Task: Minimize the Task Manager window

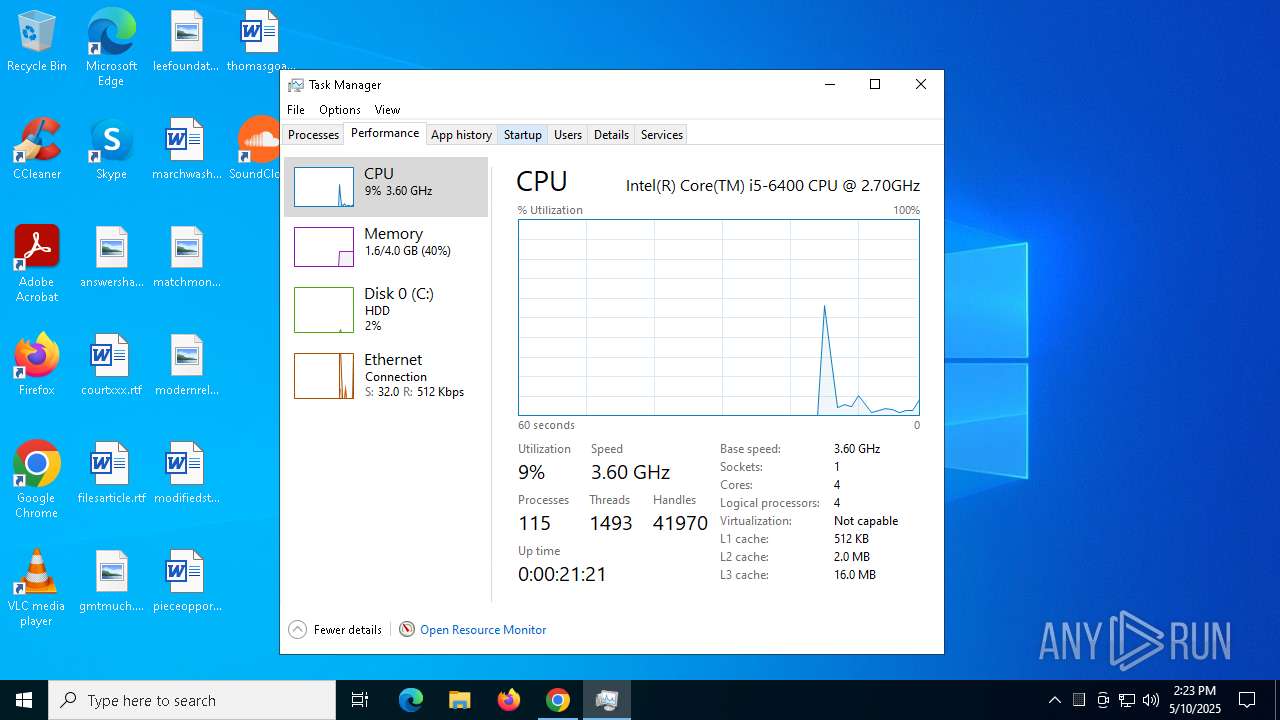Action: [x=829, y=85]
